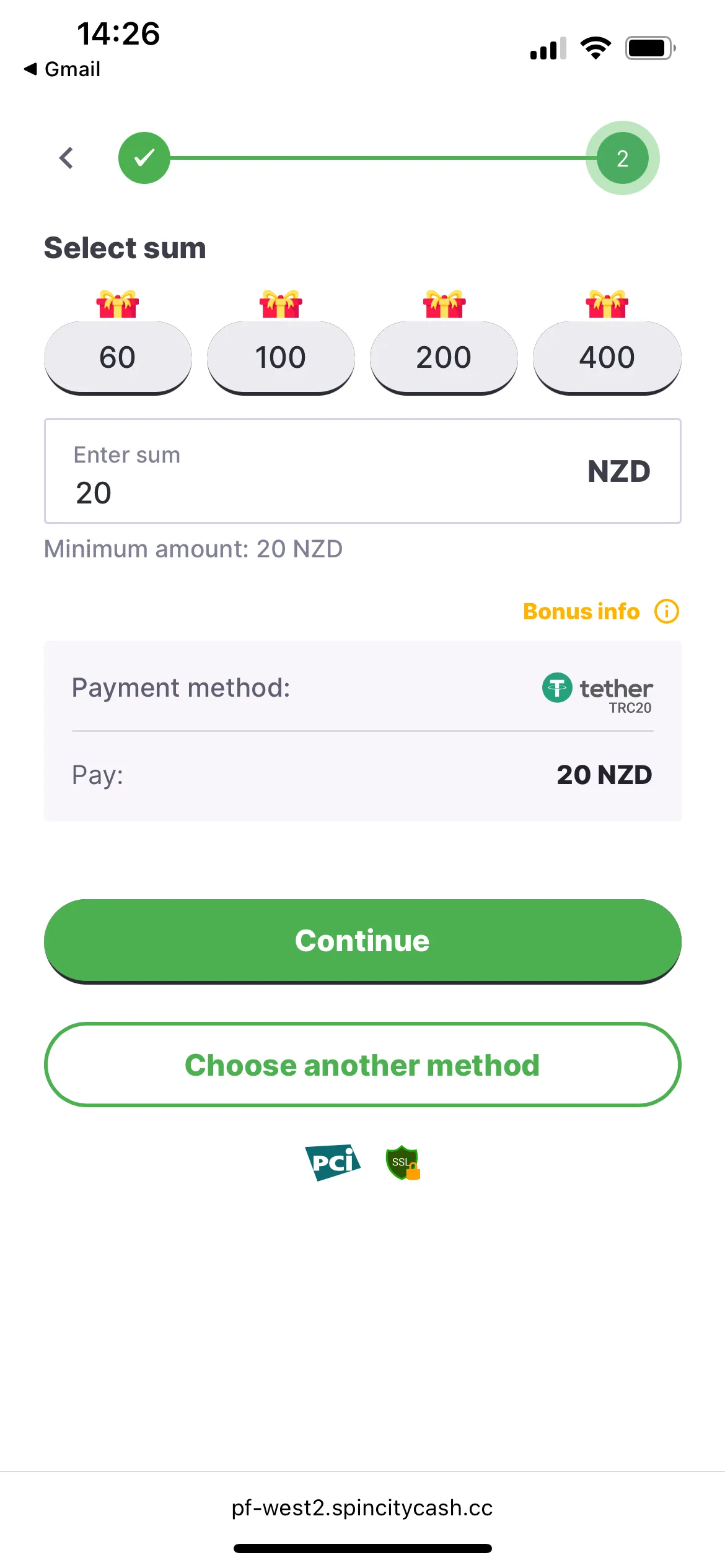The width and height of the screenshot is (725, 1568).
Task: Choose the 200 sum preset
Action: click(444, 357)
